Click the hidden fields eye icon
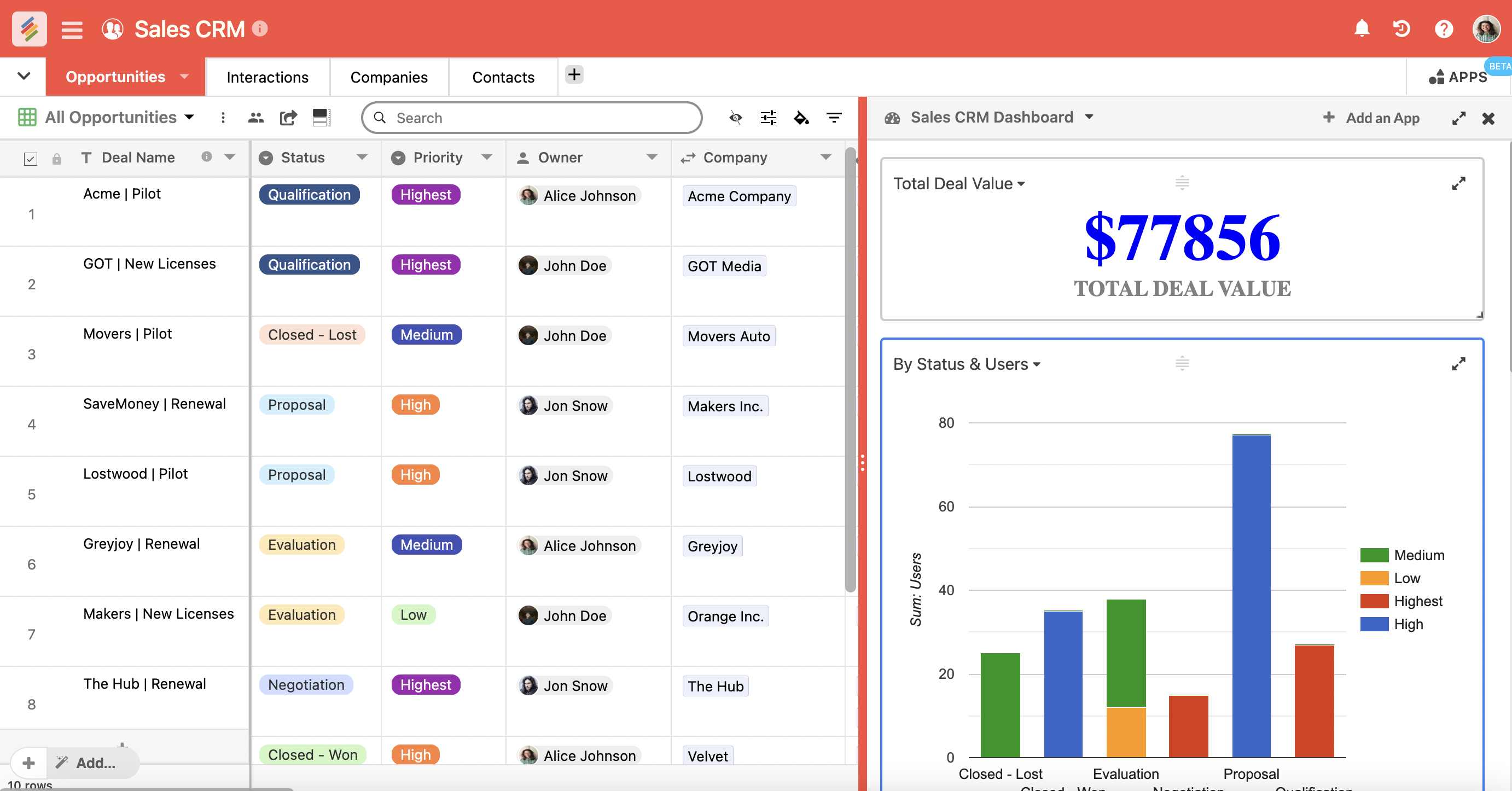 click(735, 118)
